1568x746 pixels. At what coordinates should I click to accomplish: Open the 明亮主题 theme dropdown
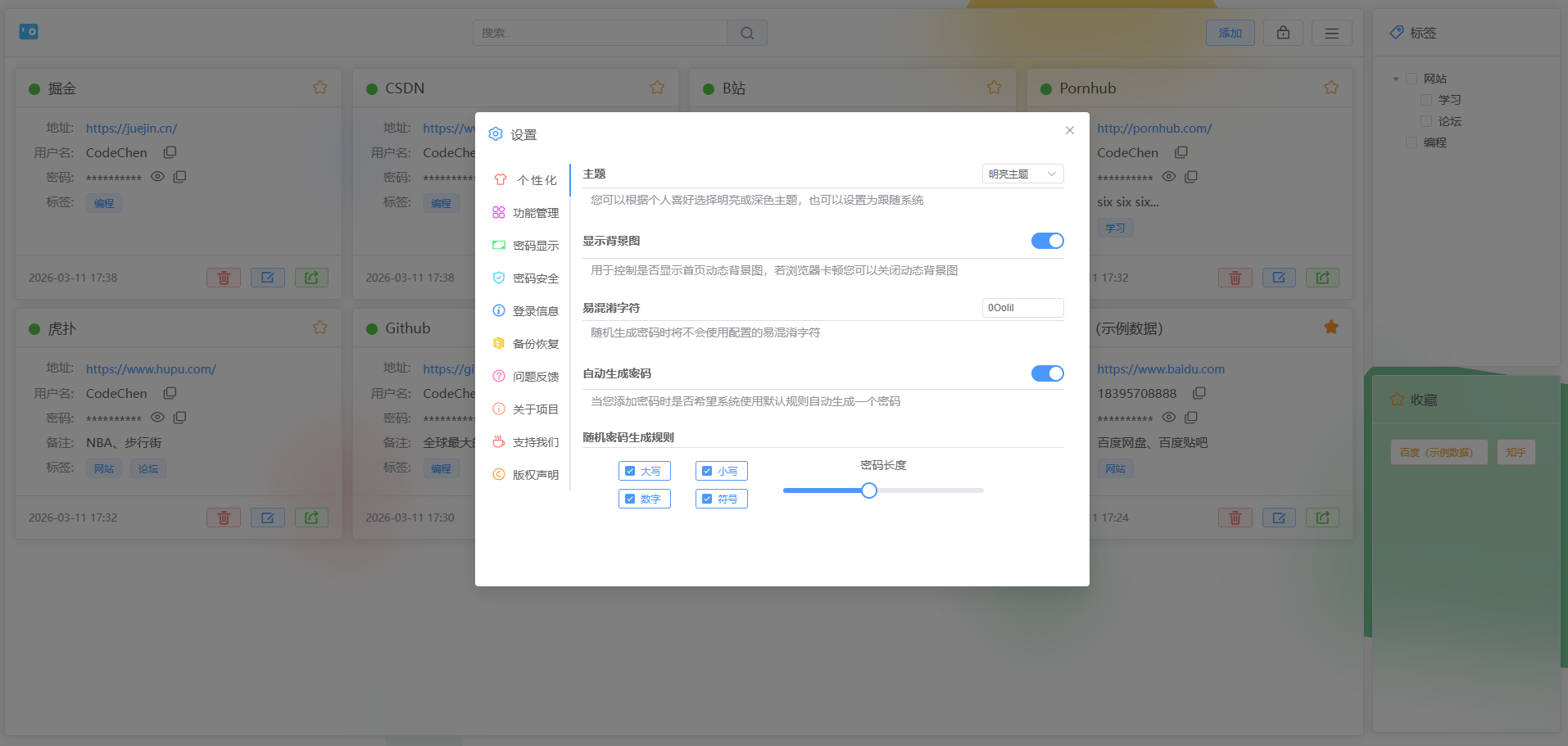point(1022,174)
